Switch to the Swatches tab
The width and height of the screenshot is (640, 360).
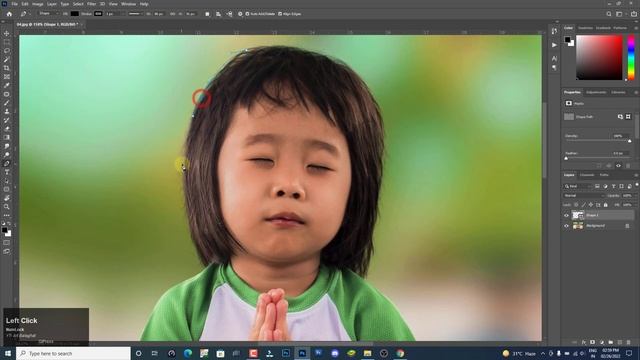point(585,28)
